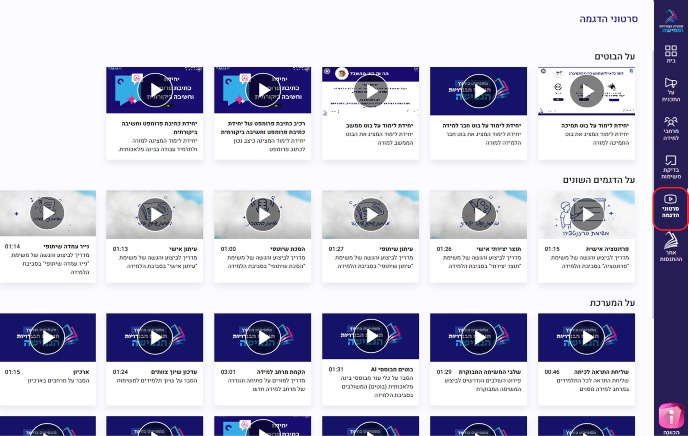Play the 'שליחת התראה לכיתה' video

coord(587,338)
